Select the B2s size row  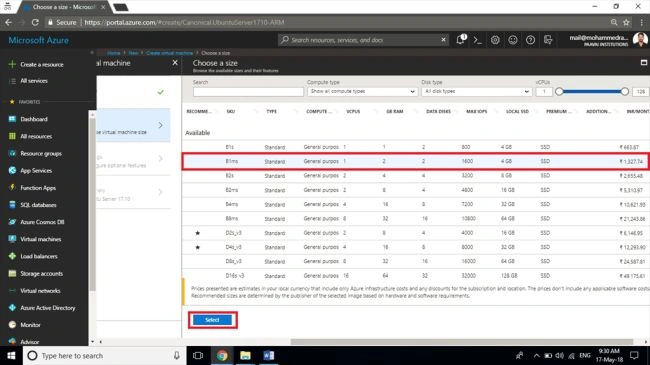pyautogui.click(x=416, y=176)
